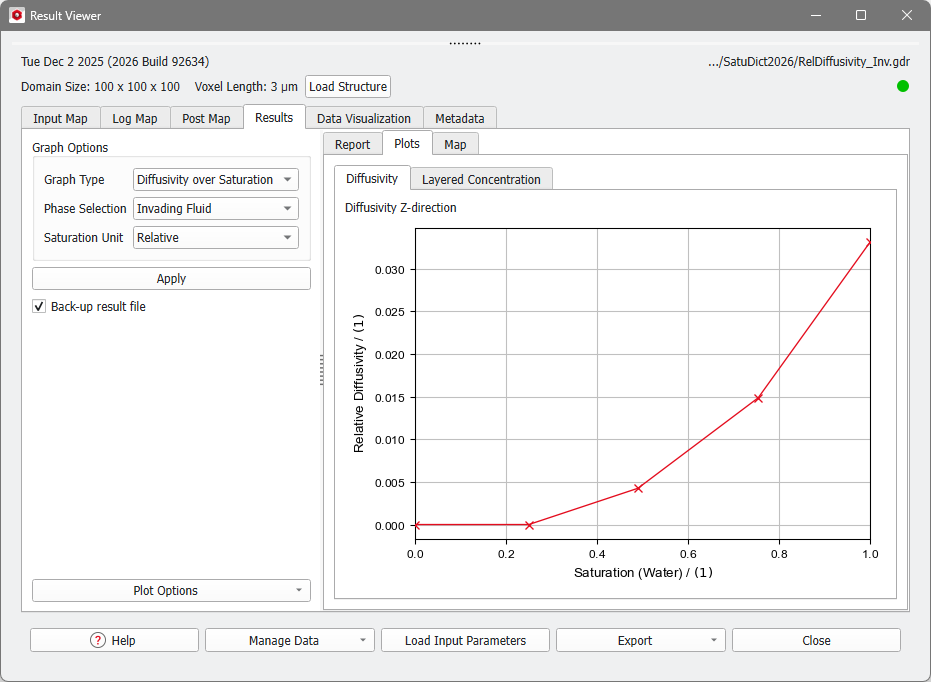
Task: Expand the Plot Options menu
Action: point(170,590)
